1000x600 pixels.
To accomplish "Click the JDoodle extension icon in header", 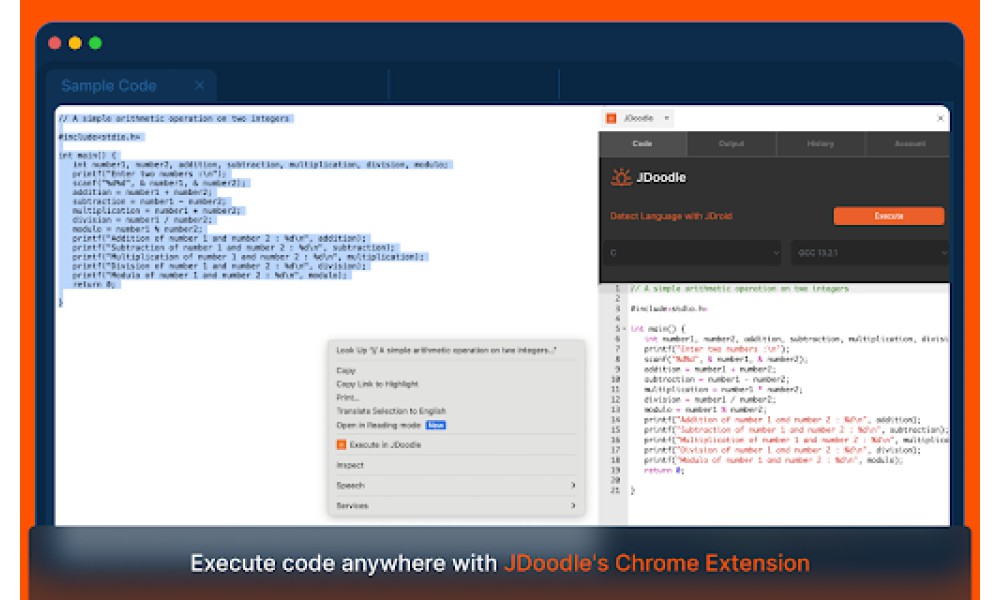I will [611, 118].
